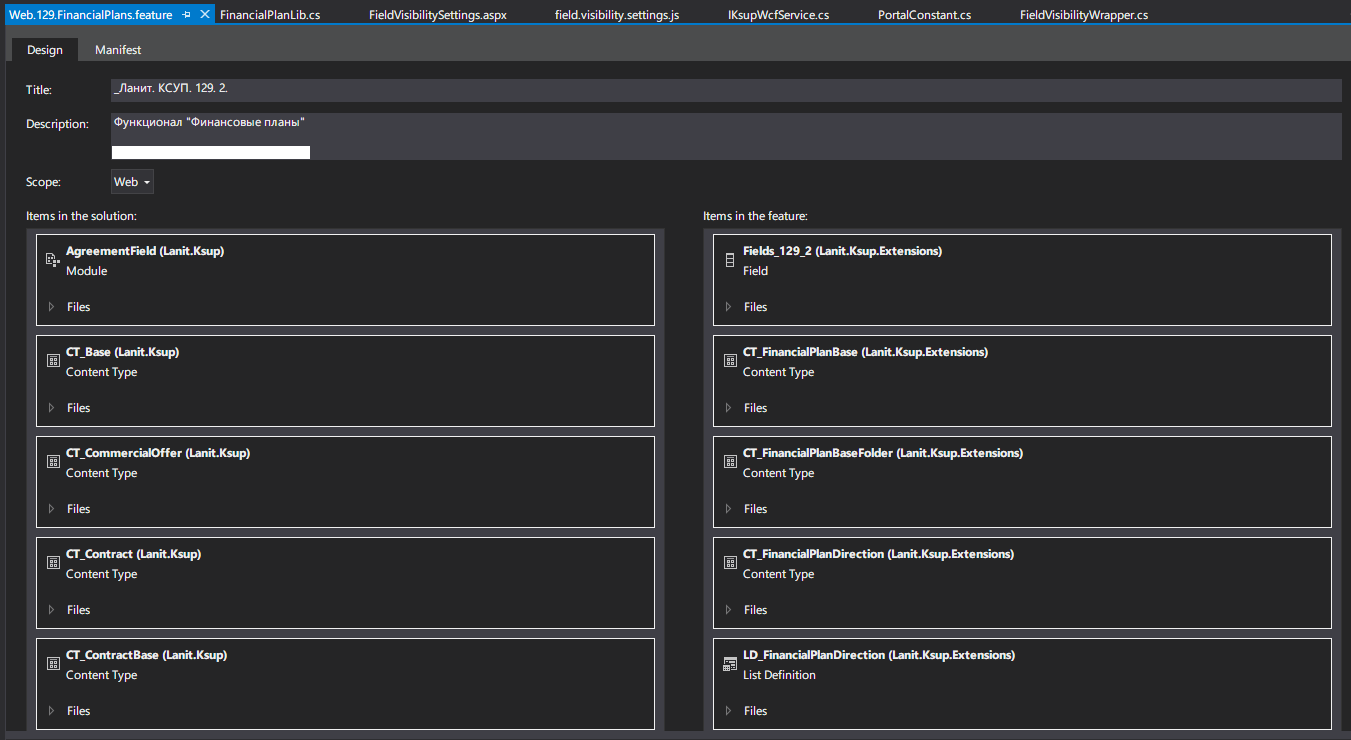Screen dimensions: 1351x740
Task: Open the Scope dropdown set to Web
Action: [x=132, y=182]
